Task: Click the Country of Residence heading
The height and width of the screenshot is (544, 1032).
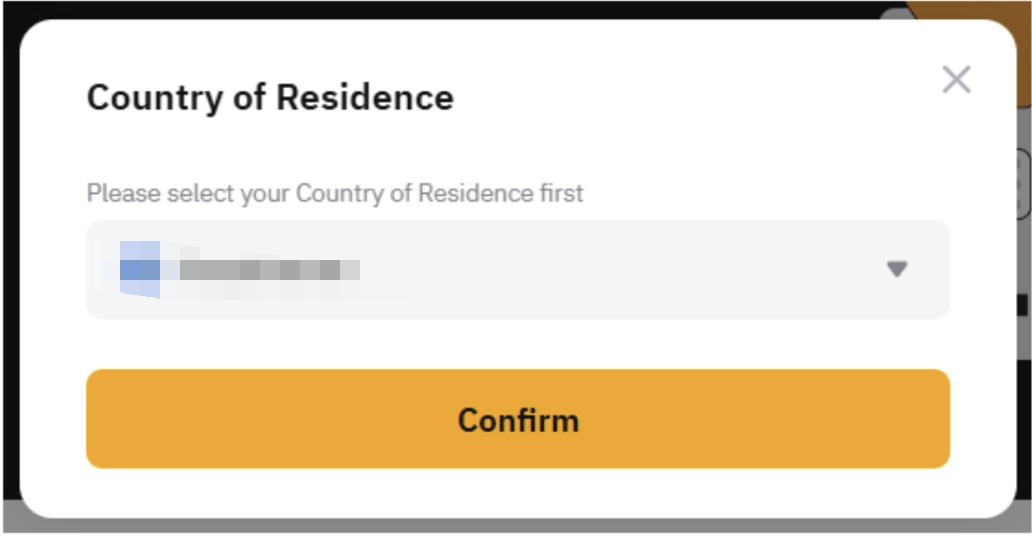Action: click(270, 98)
